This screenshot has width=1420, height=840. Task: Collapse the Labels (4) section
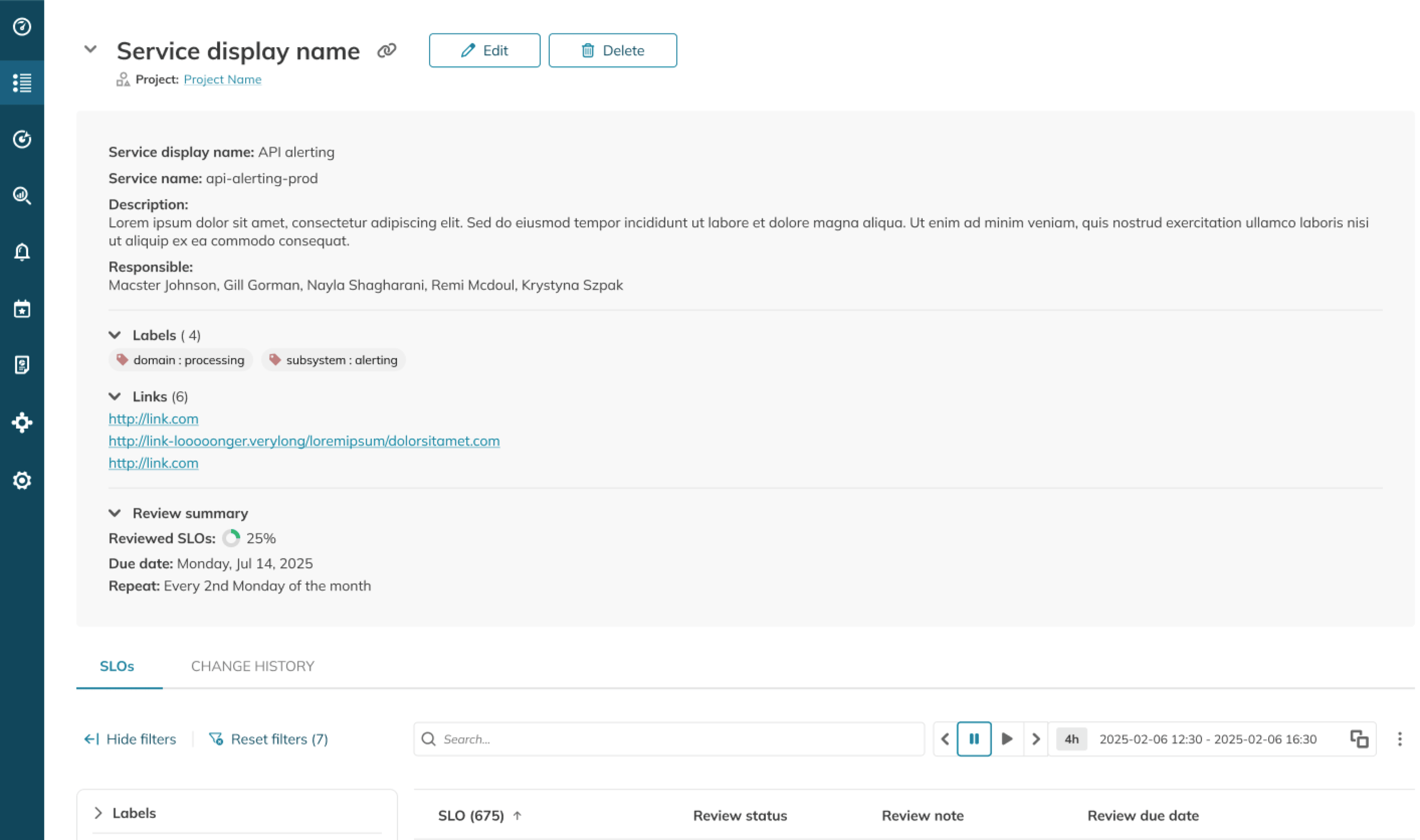115,335
